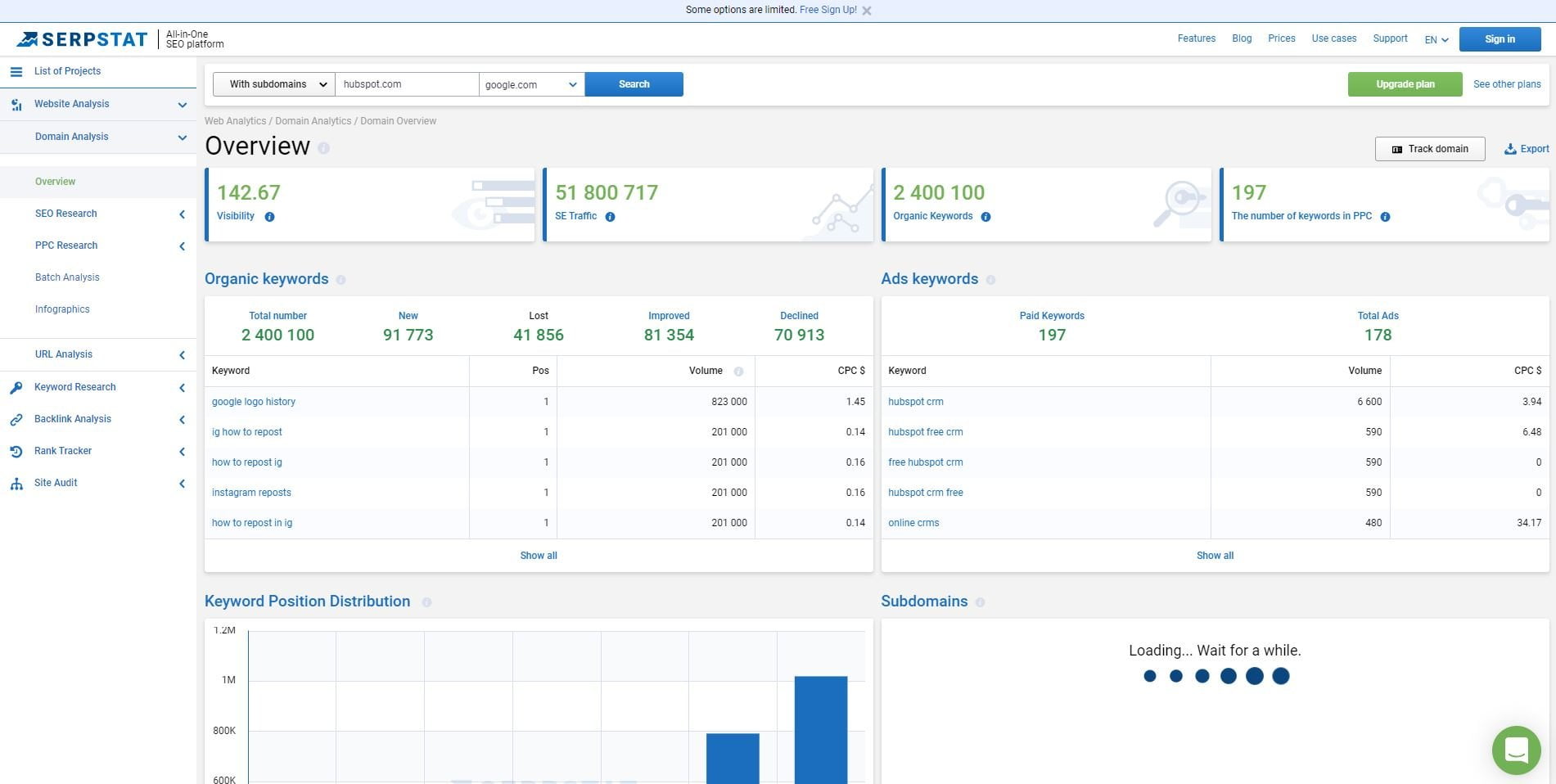
Task: Click the Backlink Analysis chain icon
Action: pos(16,420)
